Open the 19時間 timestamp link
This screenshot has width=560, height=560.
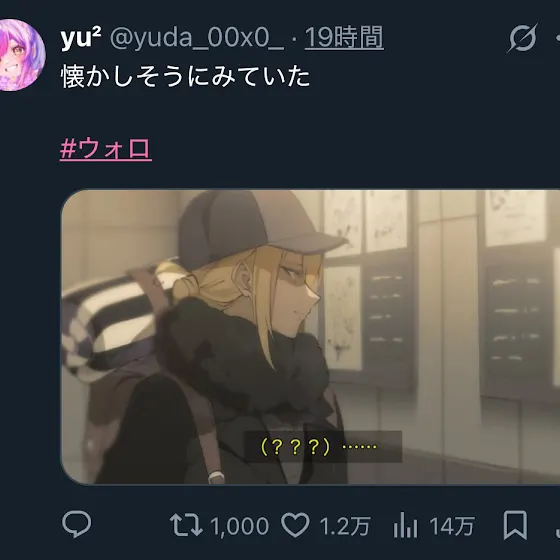pyautogui.click(x=344, y=37)
